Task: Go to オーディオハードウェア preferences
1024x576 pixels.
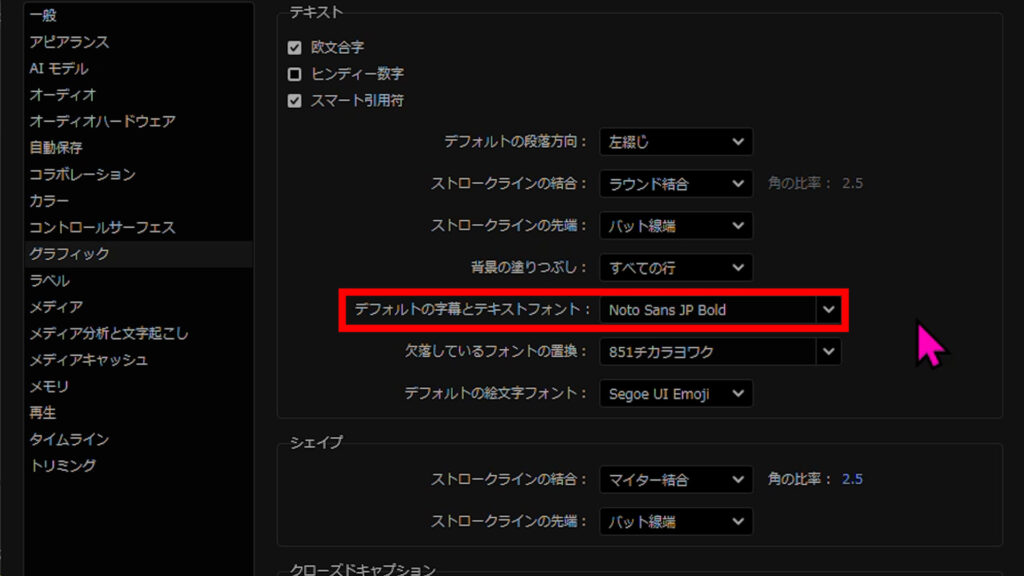Action: coord(102,121)
